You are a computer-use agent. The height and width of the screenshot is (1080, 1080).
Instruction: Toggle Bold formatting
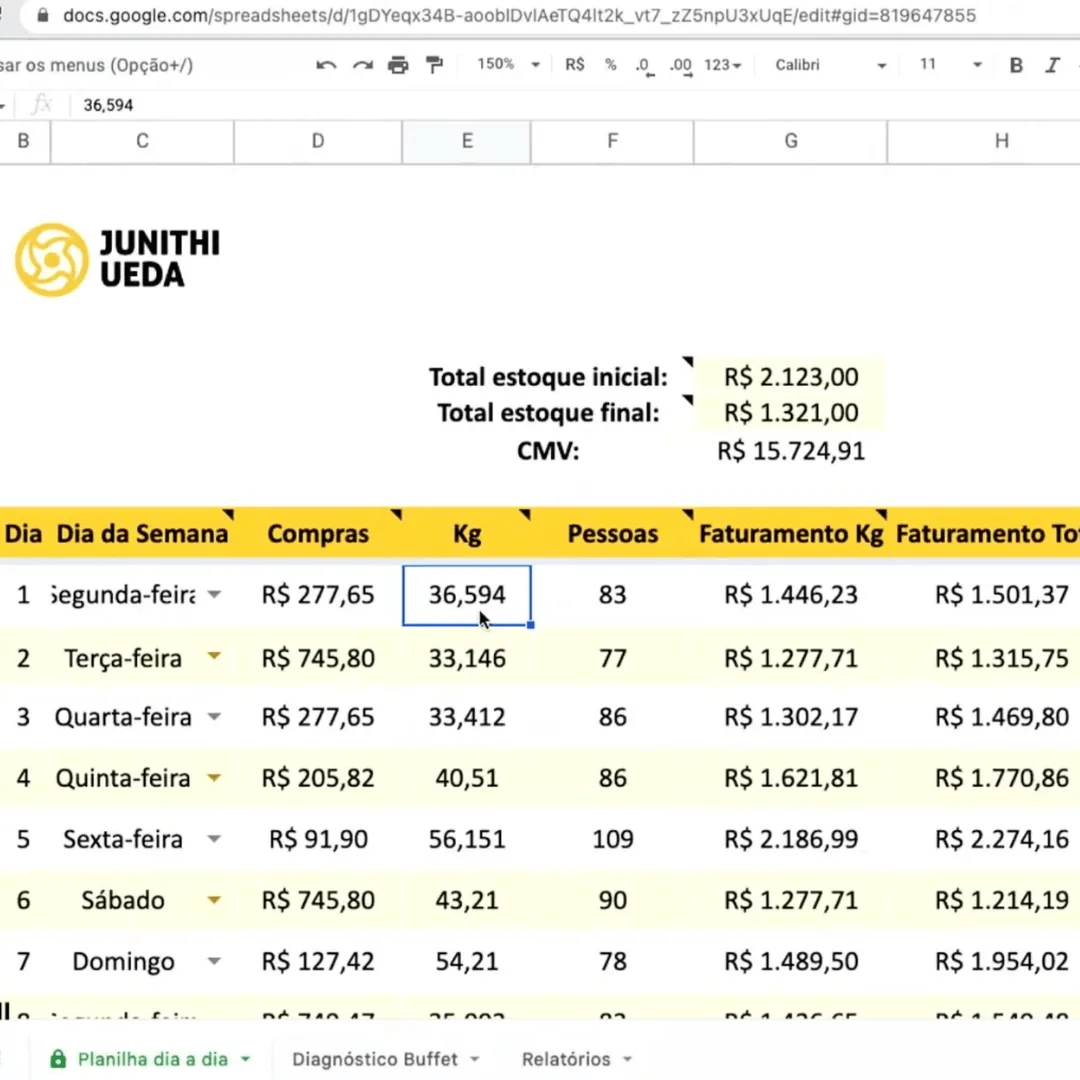pos(1015,65)
